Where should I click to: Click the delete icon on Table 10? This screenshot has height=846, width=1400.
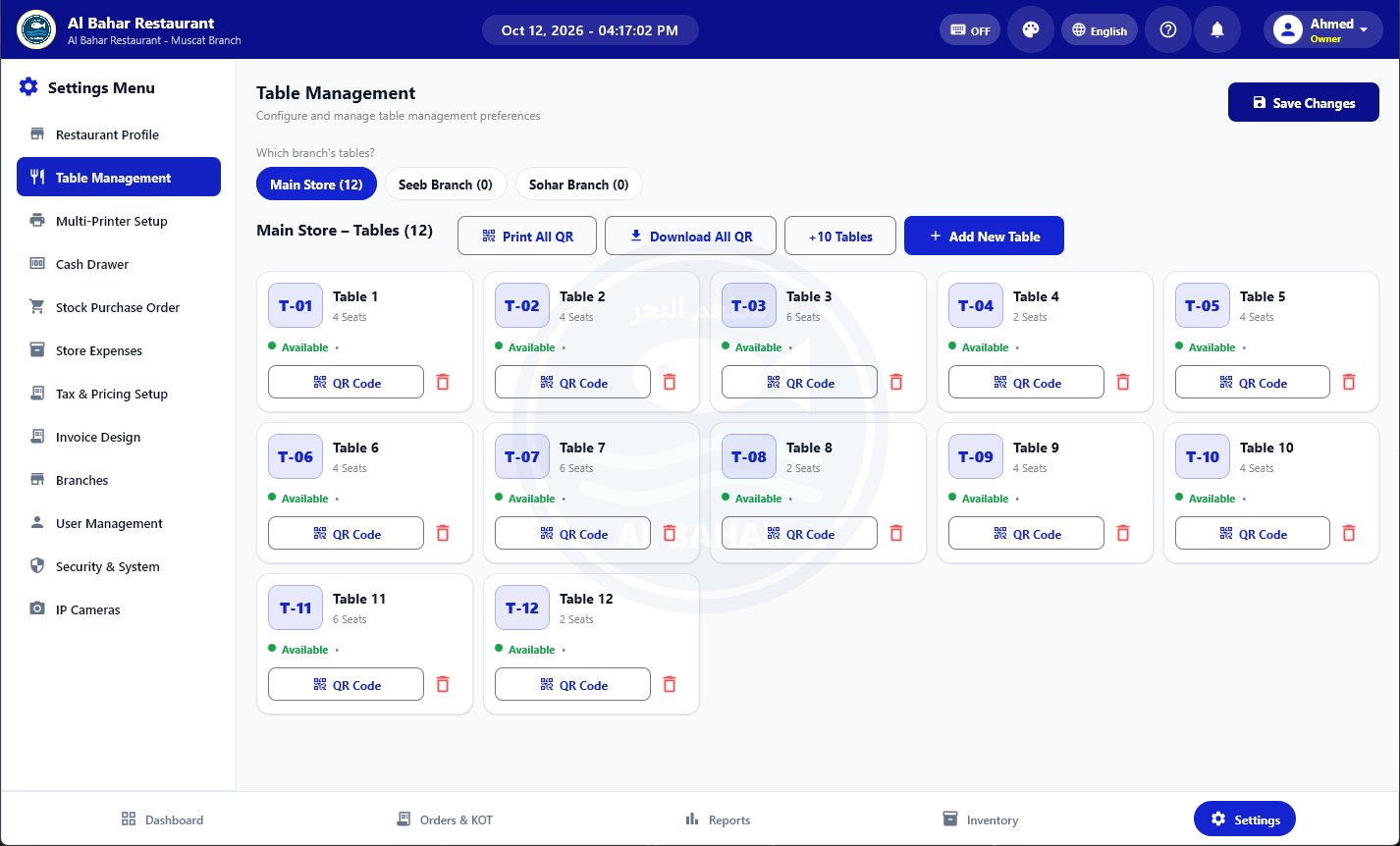(x=1349, y=533)
